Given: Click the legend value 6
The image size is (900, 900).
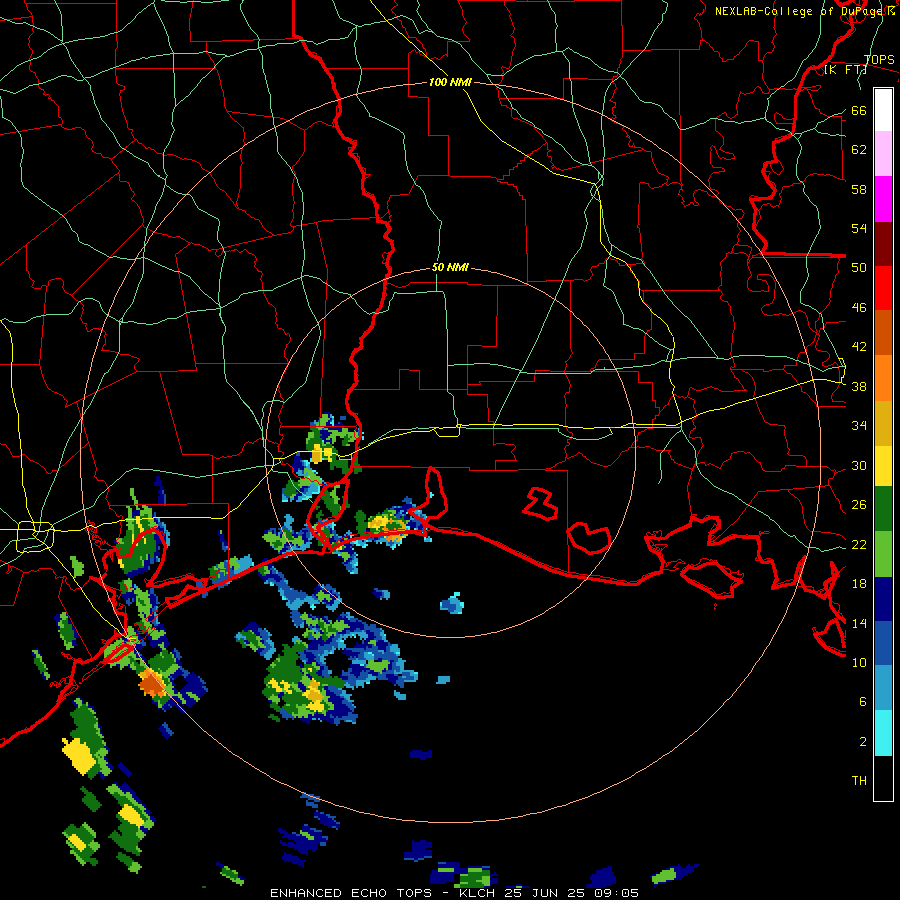Looking at the screenshot, I should click(863, 701).
